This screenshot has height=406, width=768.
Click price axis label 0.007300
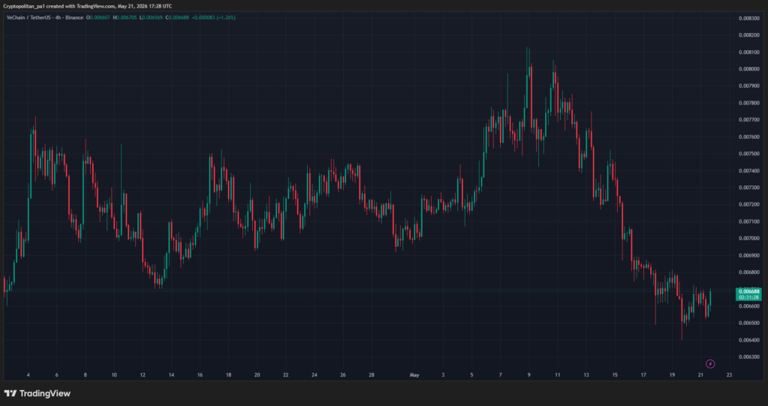click(x=748, y=188)
